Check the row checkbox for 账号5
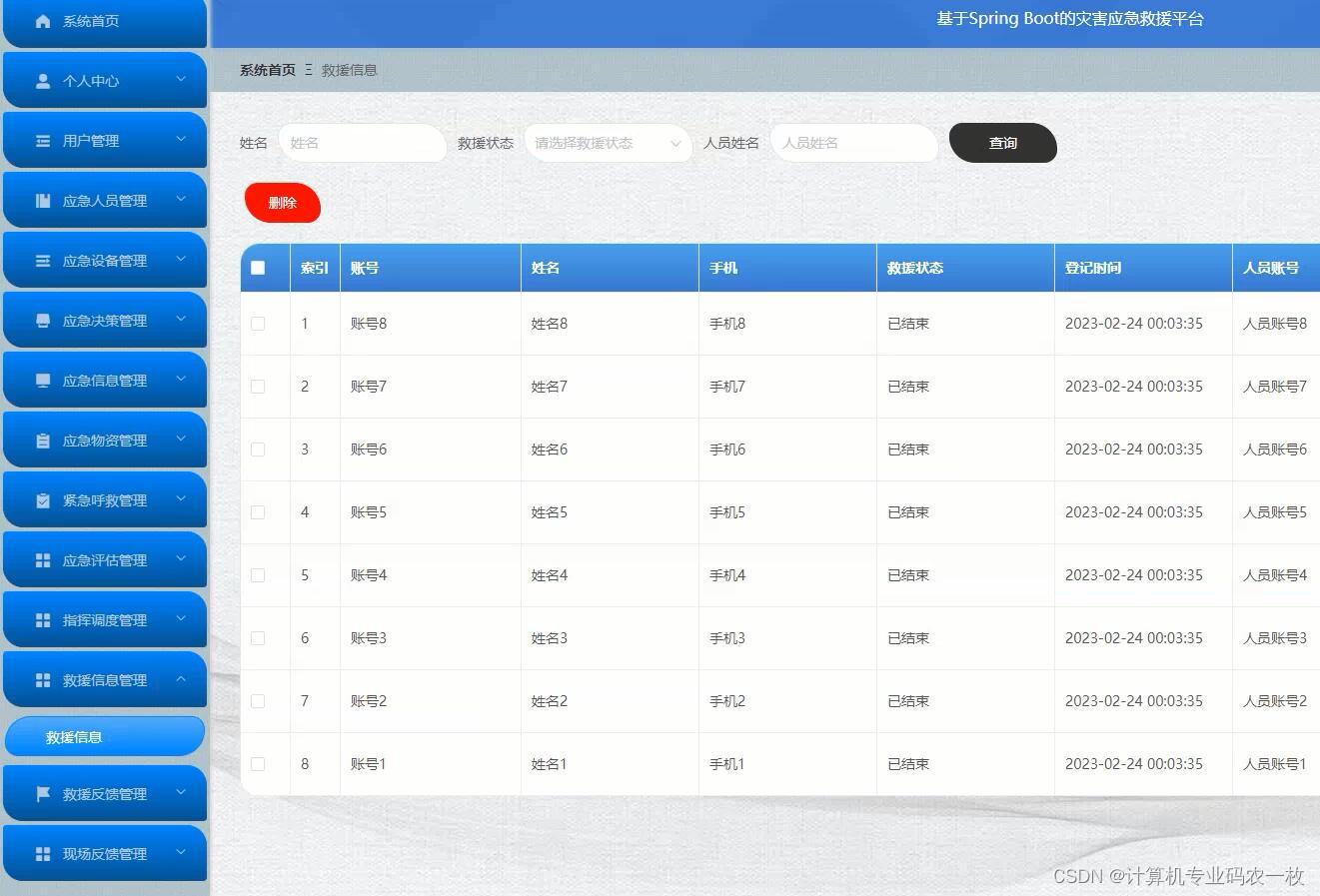1320x896 pixels. pyautogui.click(x=258, y=512)
